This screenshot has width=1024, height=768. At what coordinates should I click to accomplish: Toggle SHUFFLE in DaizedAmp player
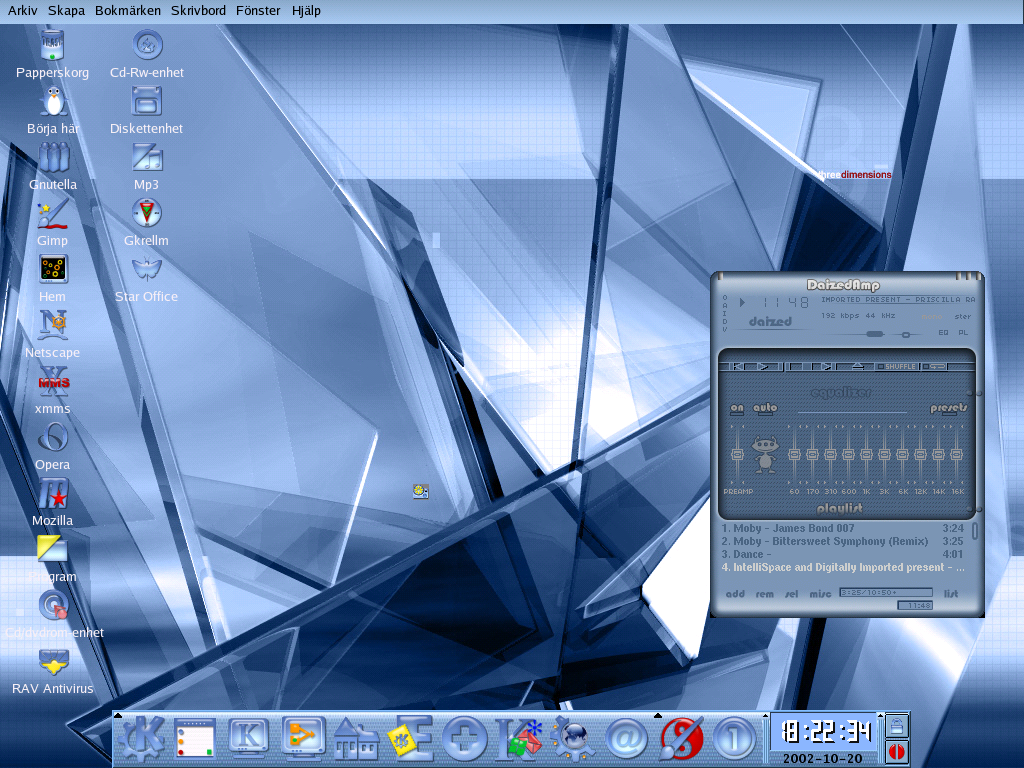point(897,366)
